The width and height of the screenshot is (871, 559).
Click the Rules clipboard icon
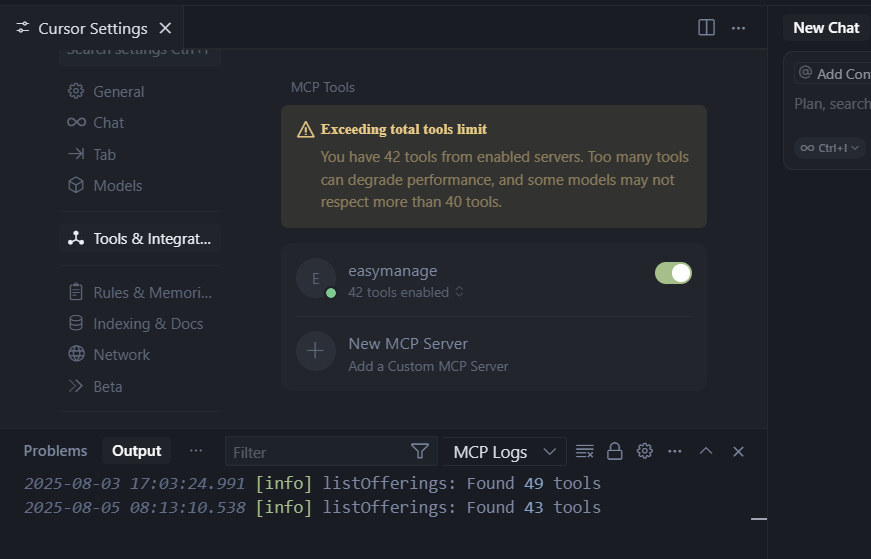click(x=76, y=292)
